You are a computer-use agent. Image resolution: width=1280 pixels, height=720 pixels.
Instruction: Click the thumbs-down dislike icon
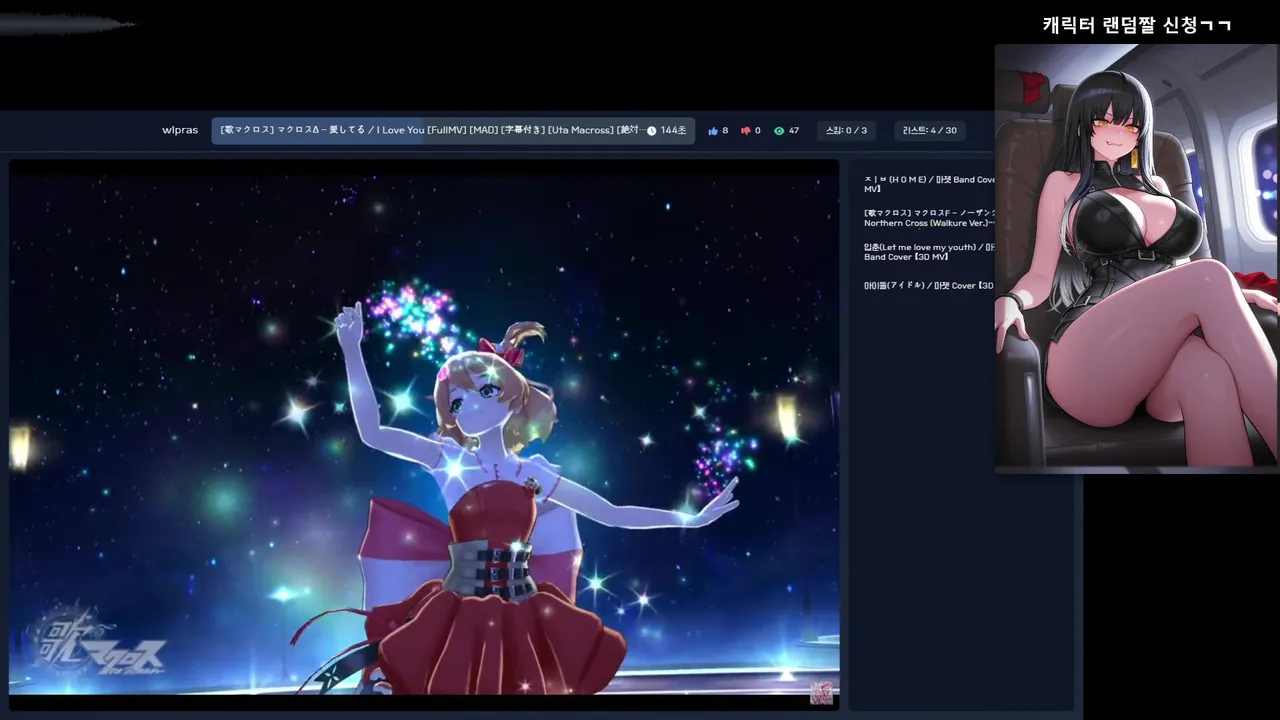(x=745, y=131)
